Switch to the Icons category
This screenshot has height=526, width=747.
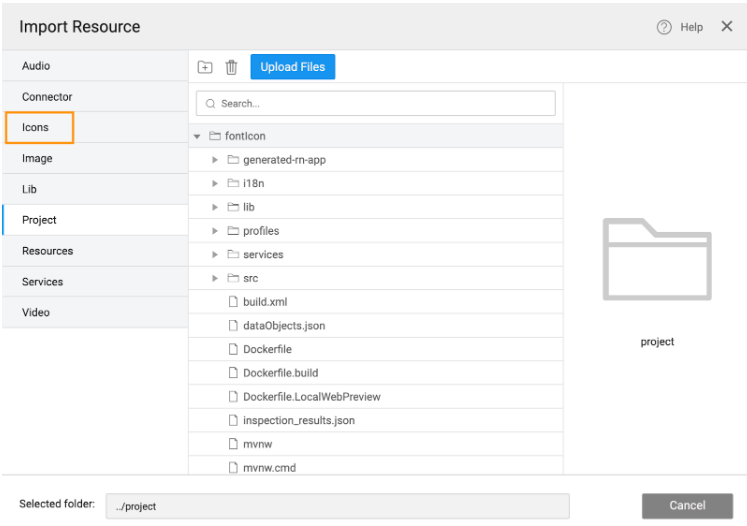[x=36, y=128]
